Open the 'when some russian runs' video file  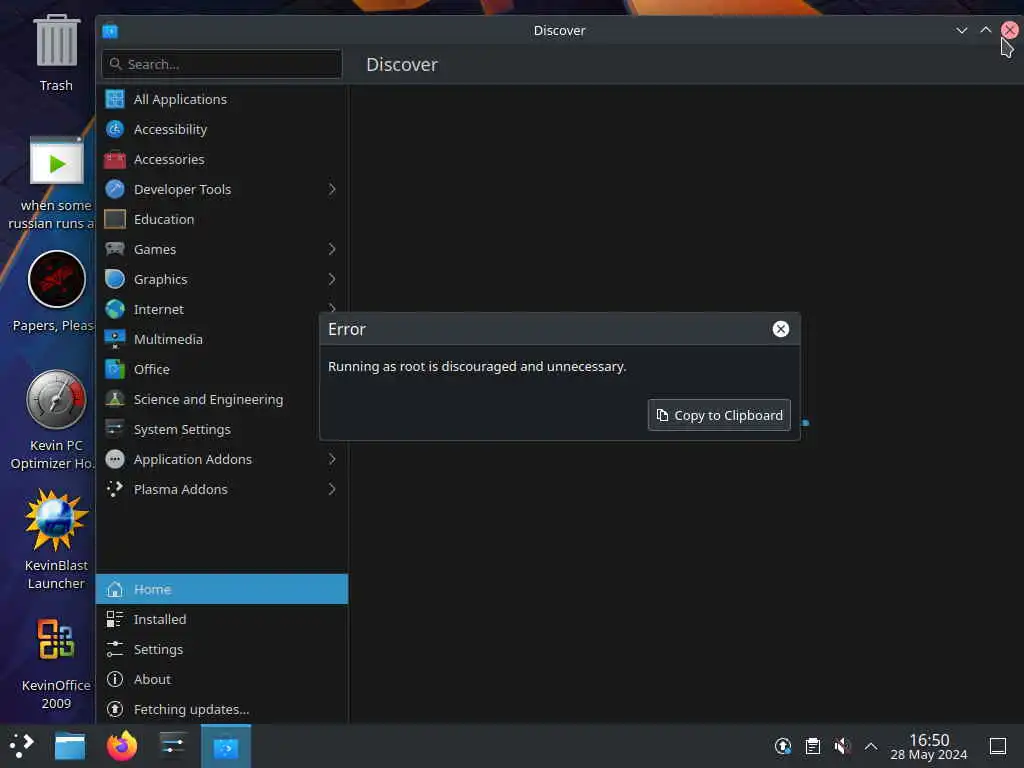pos(56,183)
